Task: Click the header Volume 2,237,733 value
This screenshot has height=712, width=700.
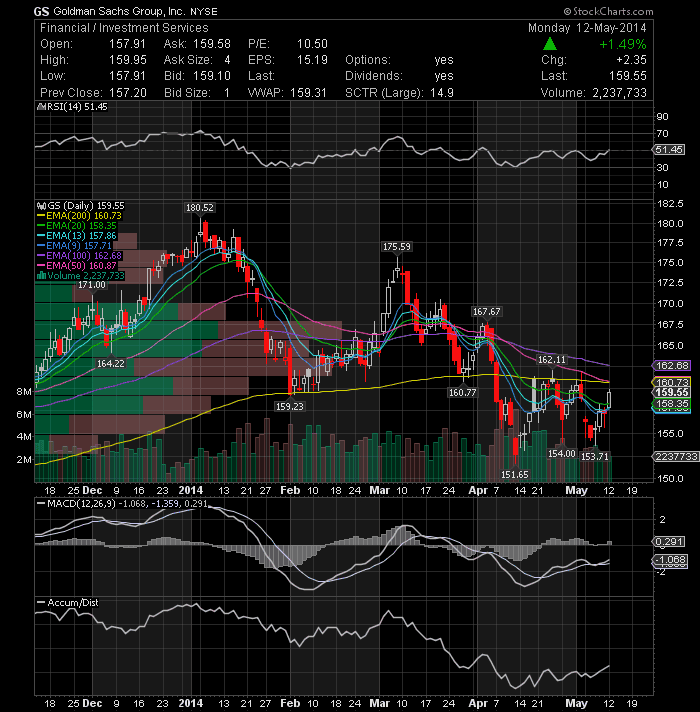Action: (619, 93)
